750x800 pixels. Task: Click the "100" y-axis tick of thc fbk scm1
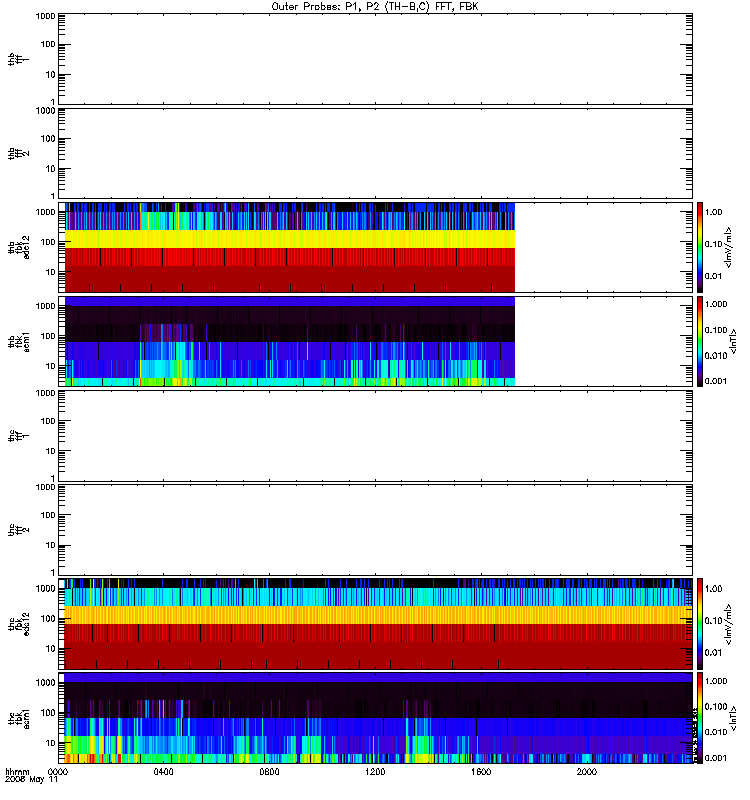point(48,713)
